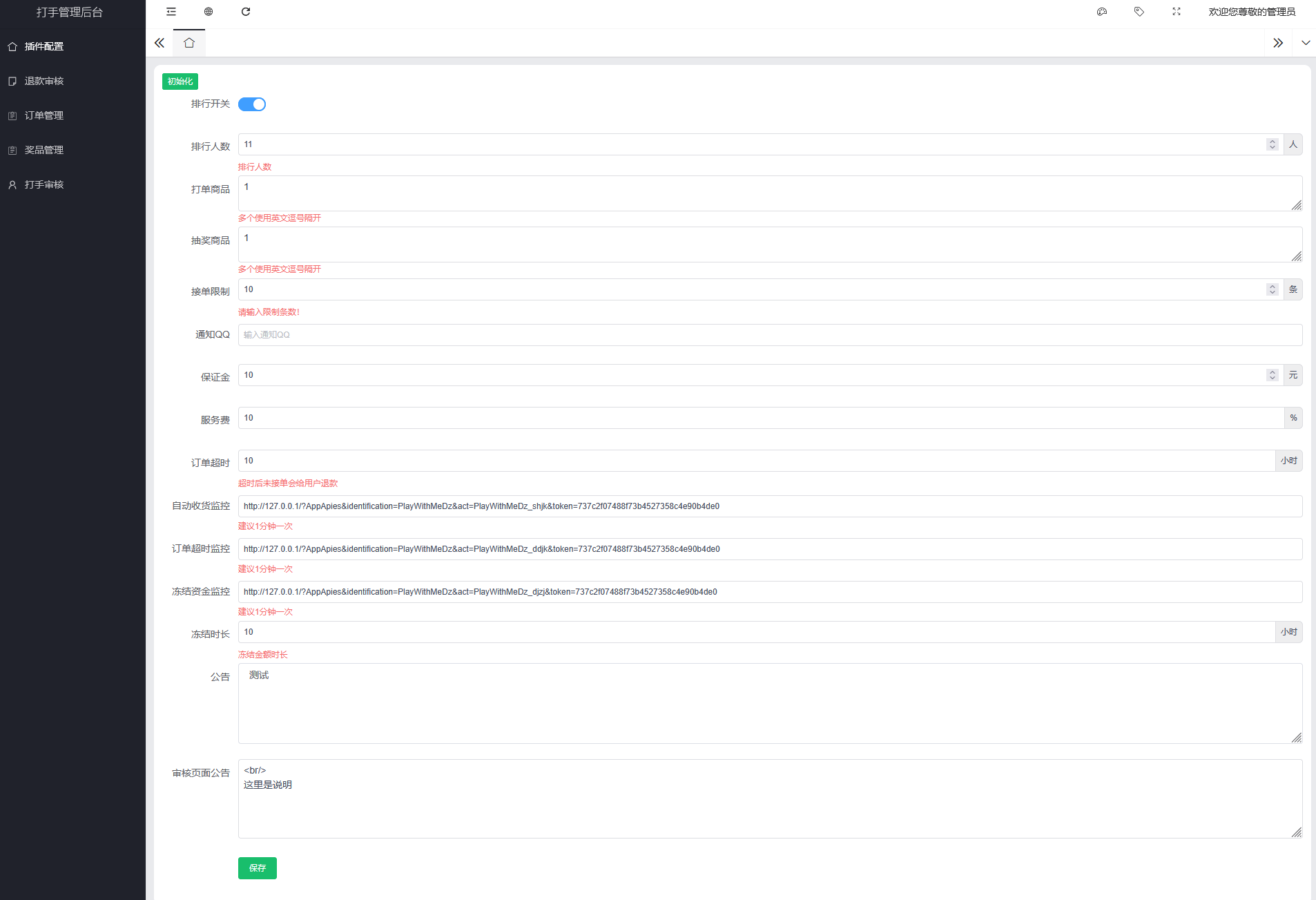Enter fullscreen mode icon
Viewport: 1316px width, 900px height.
coord(1177,12)
